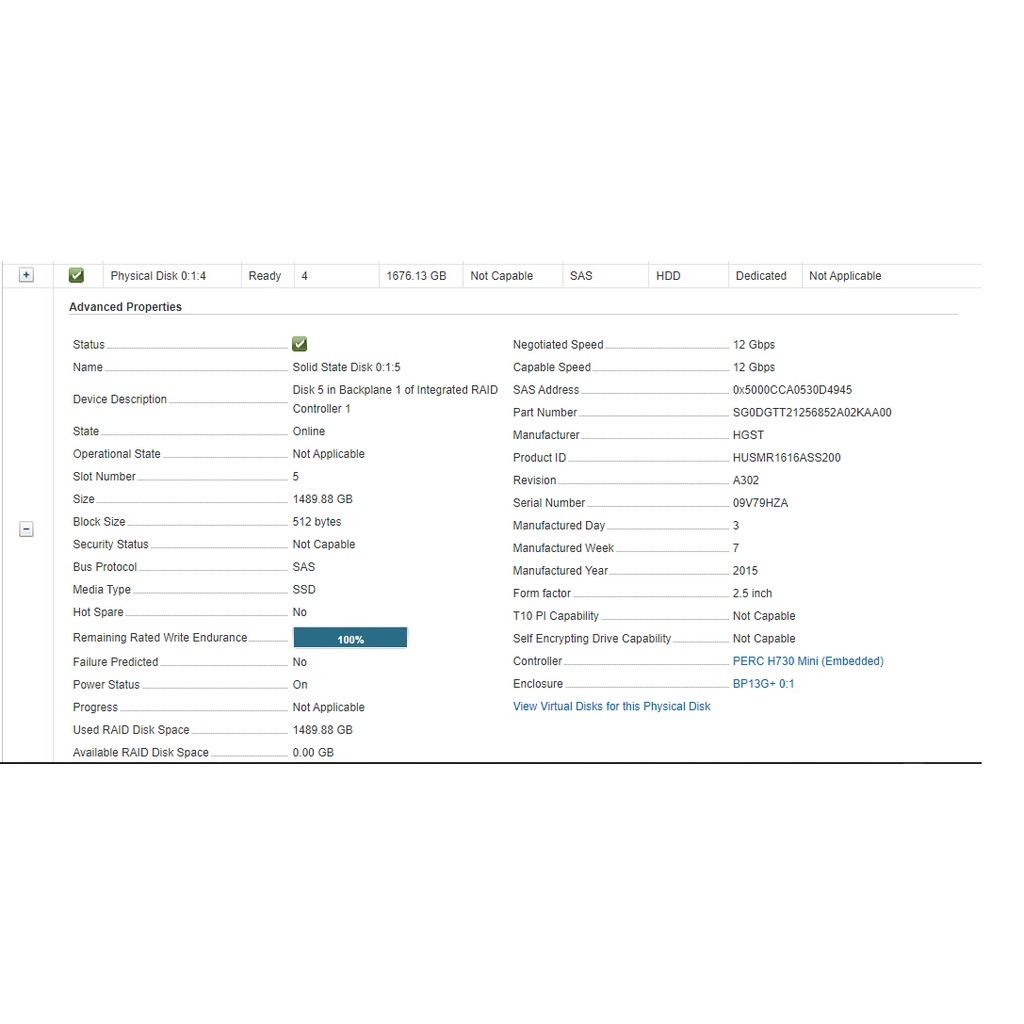Image resolution: width=1024 pixels, height=1024 pixels.
Task: Click the Advanced Properties heading
Action: tap(125, 307)
